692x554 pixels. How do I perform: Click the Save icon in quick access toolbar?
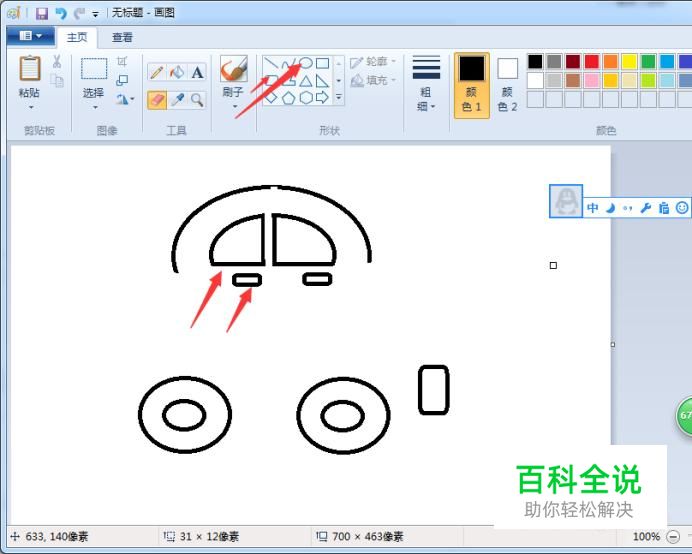[x=42, y=14]
